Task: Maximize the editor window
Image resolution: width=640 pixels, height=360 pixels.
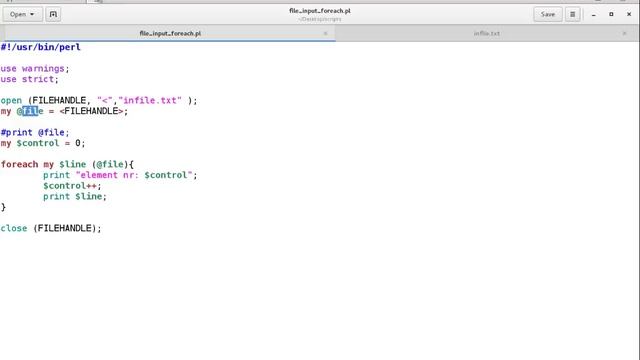Action: point(611,14)
